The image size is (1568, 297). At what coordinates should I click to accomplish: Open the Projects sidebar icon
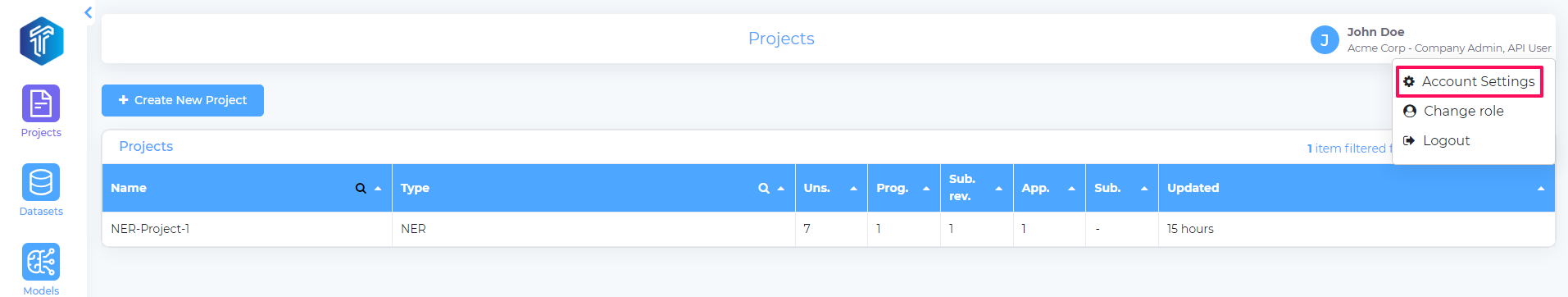pyautogui.click(x=41, y=103)
